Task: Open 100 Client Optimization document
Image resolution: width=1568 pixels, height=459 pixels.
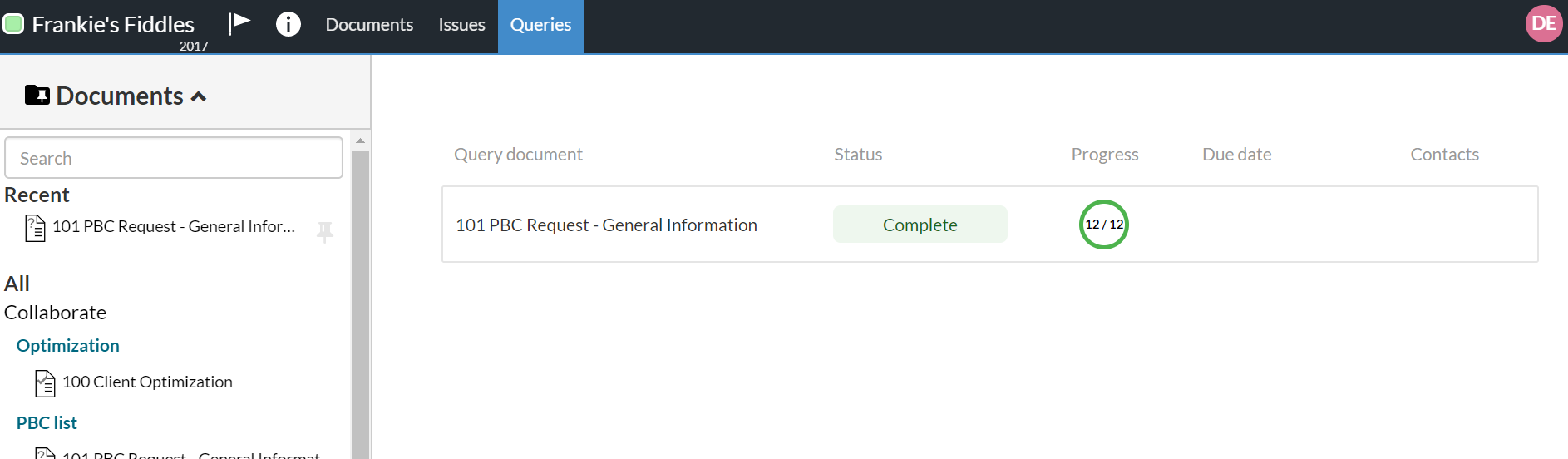Action: coord(147,382)
